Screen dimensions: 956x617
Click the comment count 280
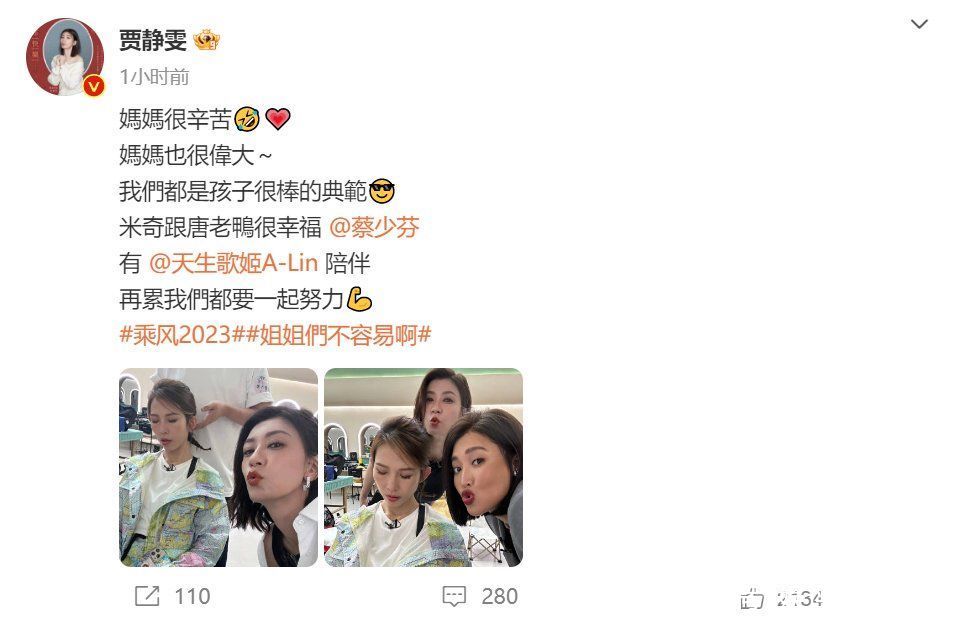click(499, 596)
